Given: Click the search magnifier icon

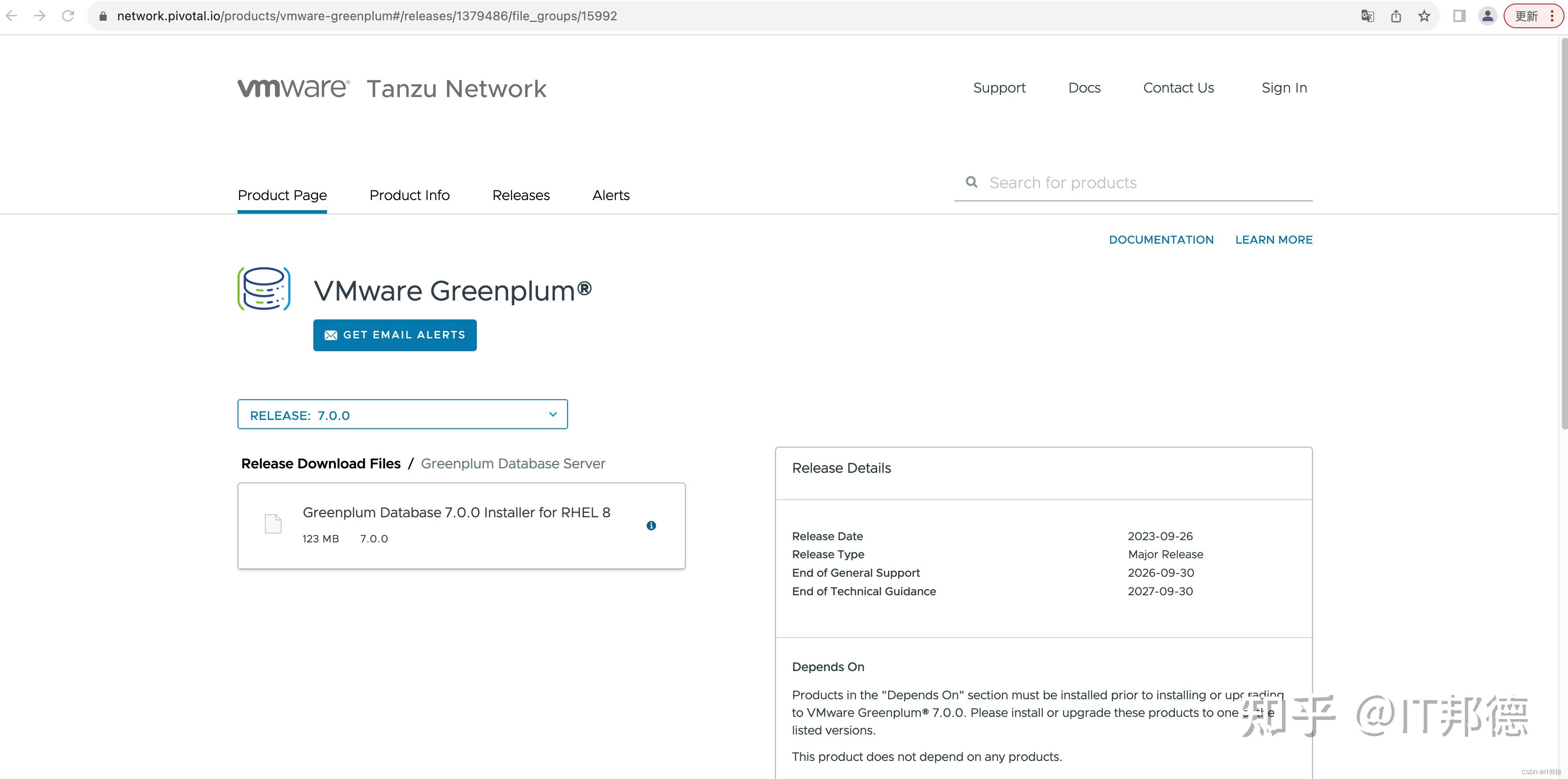Looking at the screenshot, I should pyautogui.click(x=971, y=182).
